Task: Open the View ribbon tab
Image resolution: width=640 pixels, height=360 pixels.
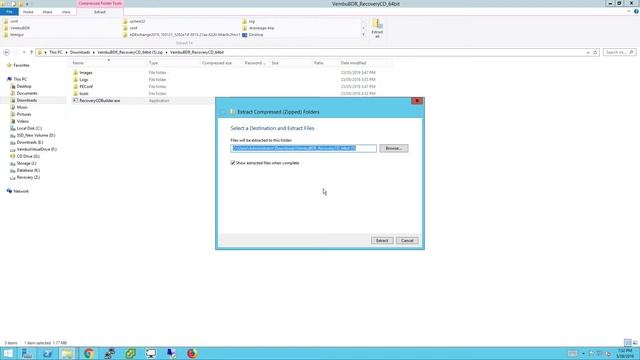Action: click(x=66, y=12)
